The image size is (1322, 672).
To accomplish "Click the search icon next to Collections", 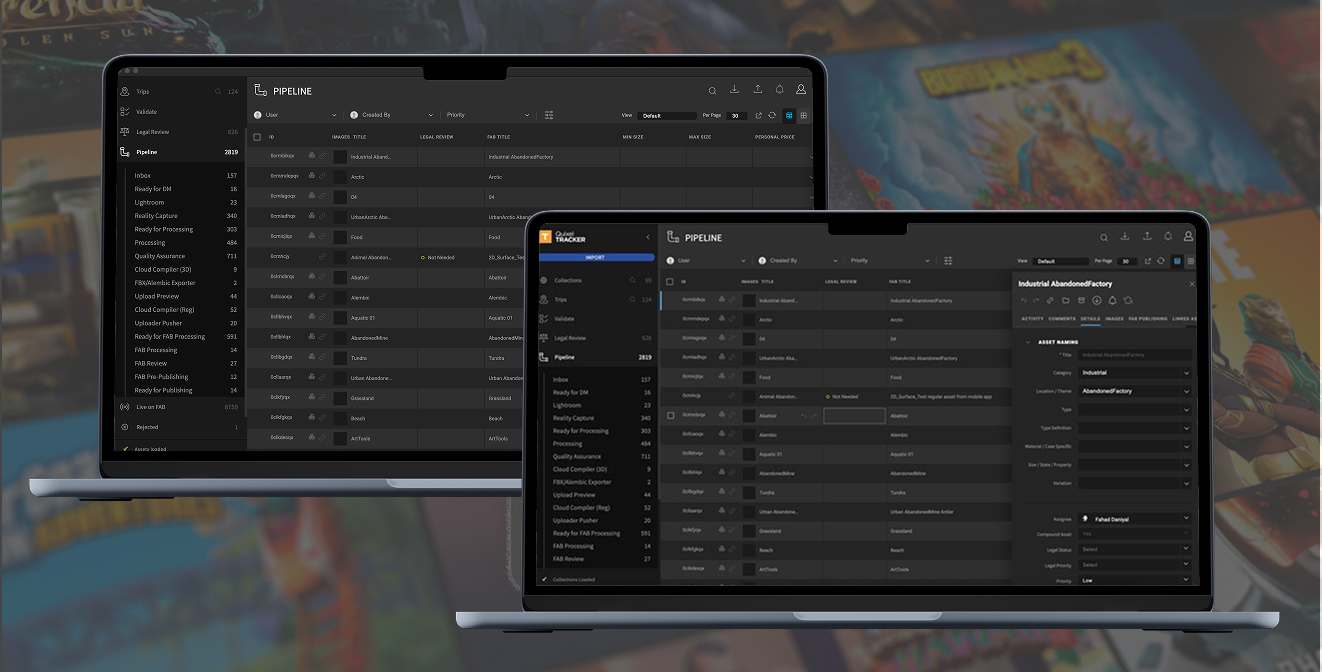I will click(632, 281).
